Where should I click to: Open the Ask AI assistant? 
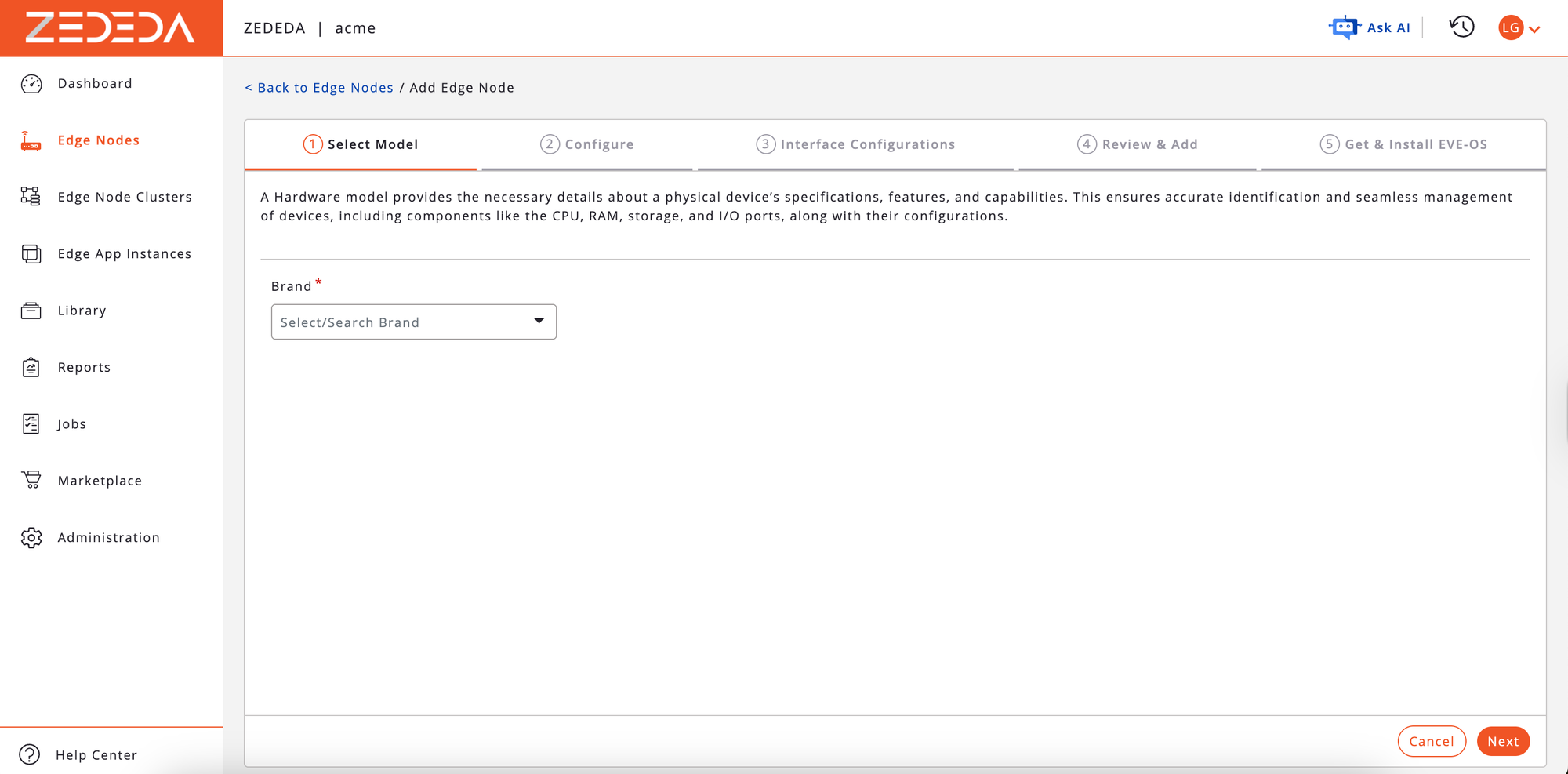tap(1370, 27)
